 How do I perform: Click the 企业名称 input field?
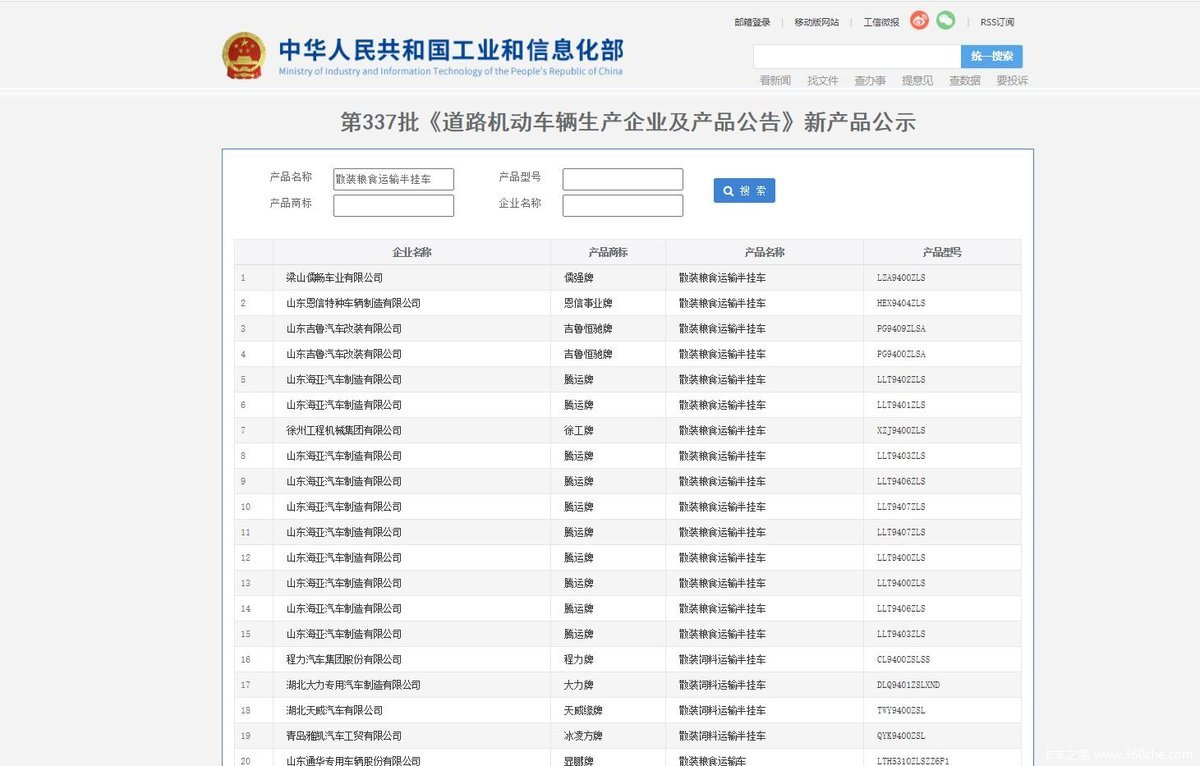tap(622, 205)
